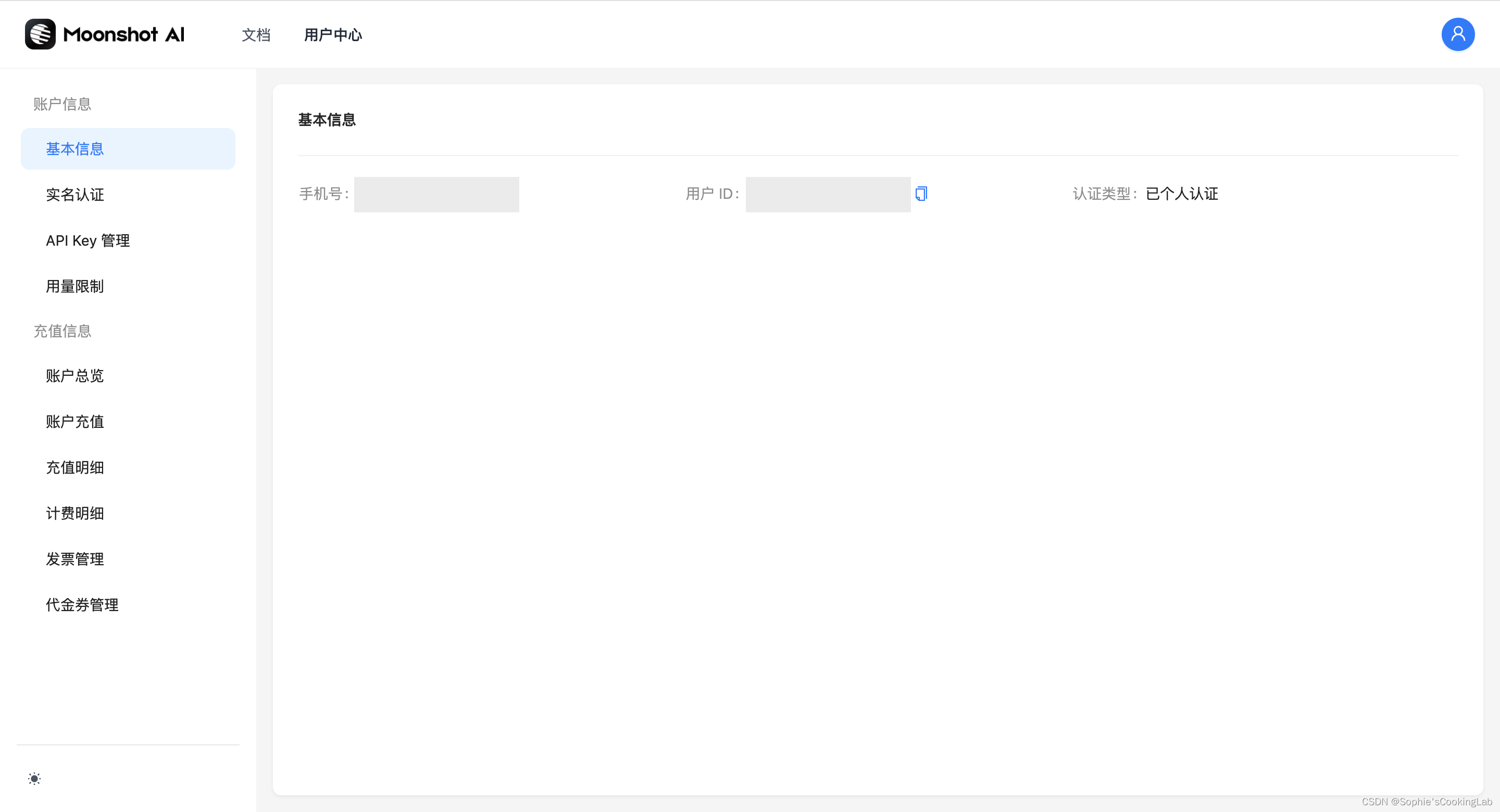
Task: Copy the user ID with copy icon
Action: tap(921, 194)
